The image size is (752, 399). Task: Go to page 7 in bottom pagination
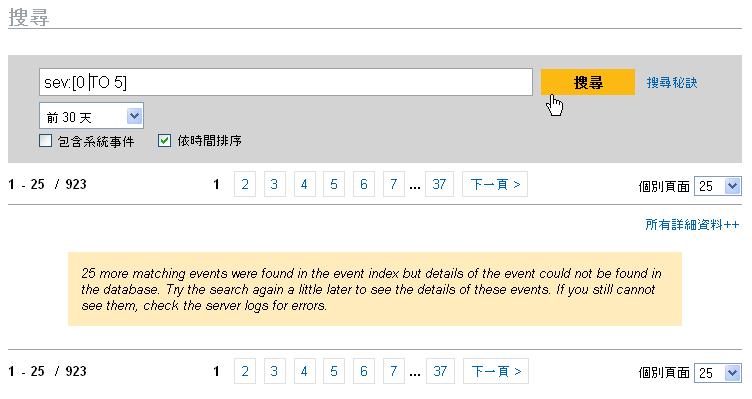click(x=393, y=371)
